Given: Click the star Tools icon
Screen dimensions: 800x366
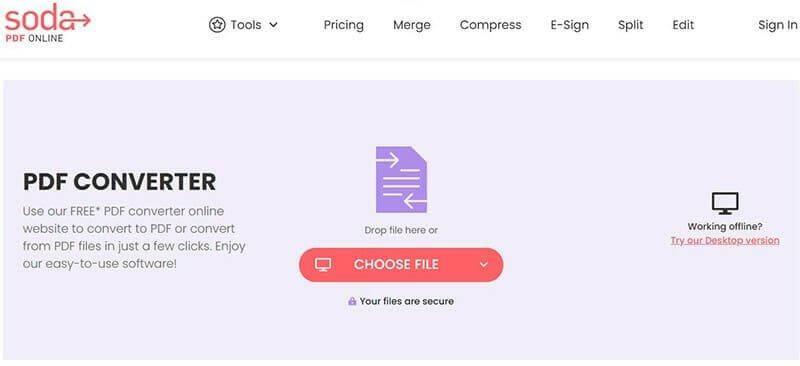Looking at the screenshot, I should coord(217,25).
